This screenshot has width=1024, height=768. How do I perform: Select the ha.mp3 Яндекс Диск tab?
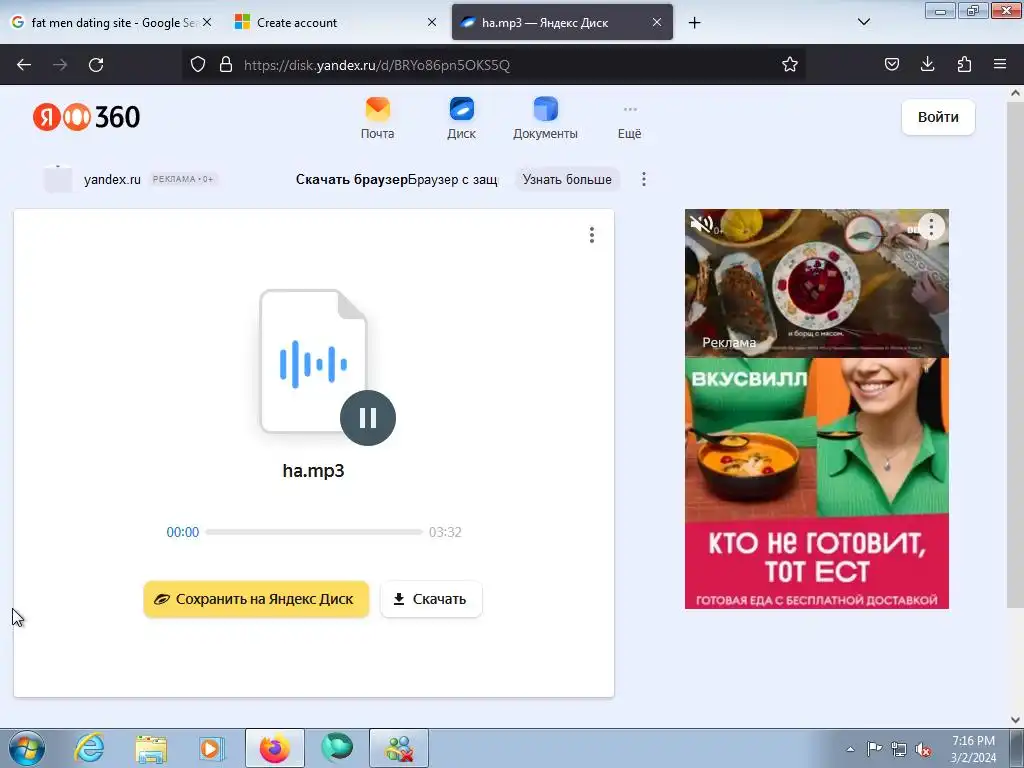pyautogui.click(x=562, y=22)
